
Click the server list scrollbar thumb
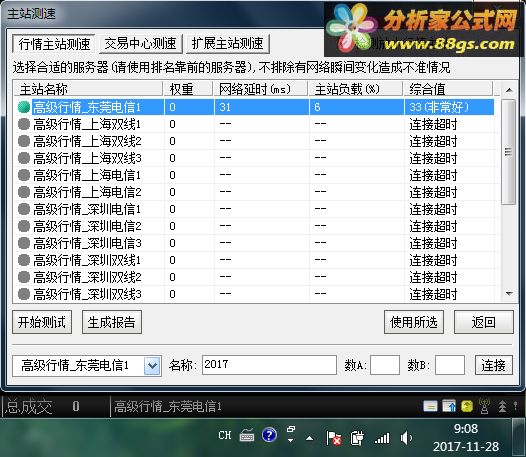[509, 152]
